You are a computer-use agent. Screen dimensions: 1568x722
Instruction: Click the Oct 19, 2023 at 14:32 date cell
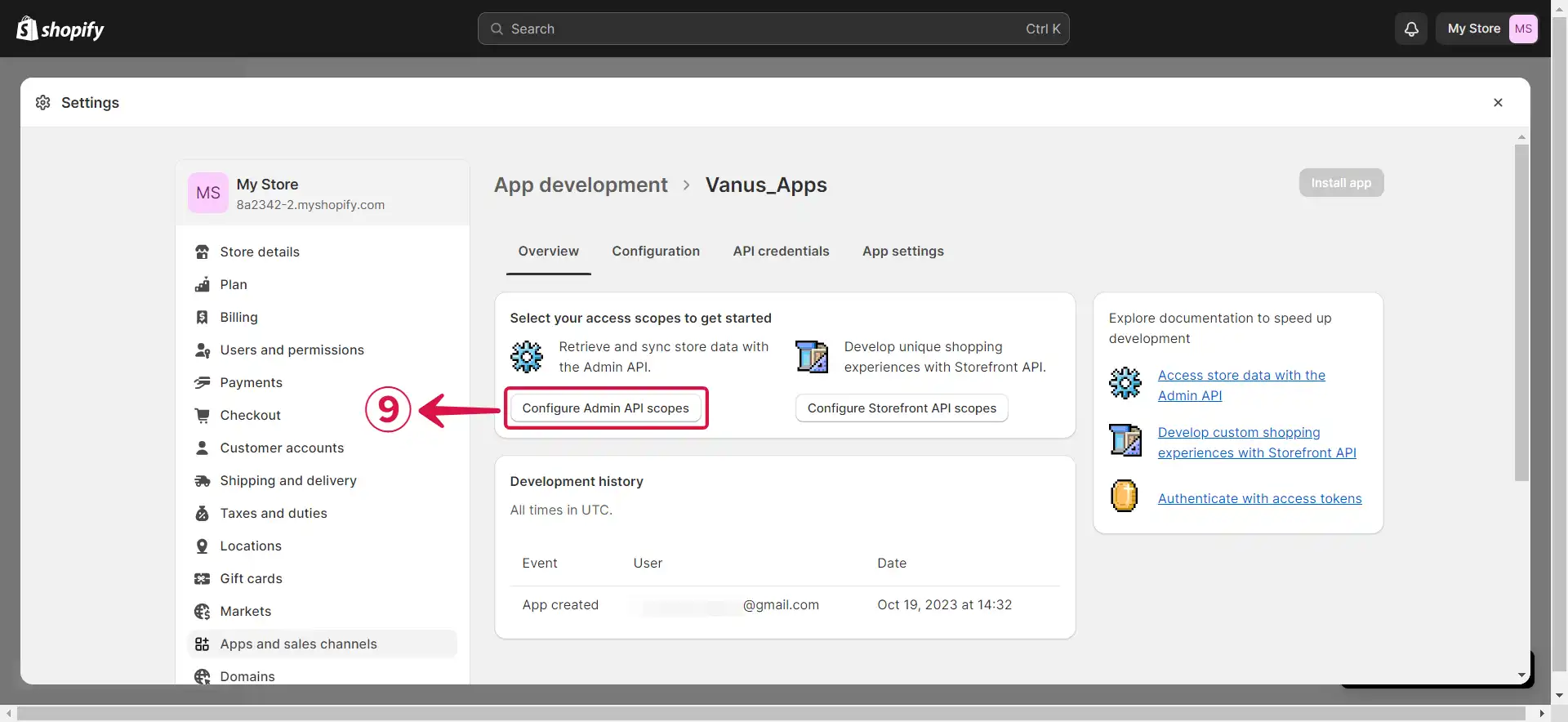(944, 605)
